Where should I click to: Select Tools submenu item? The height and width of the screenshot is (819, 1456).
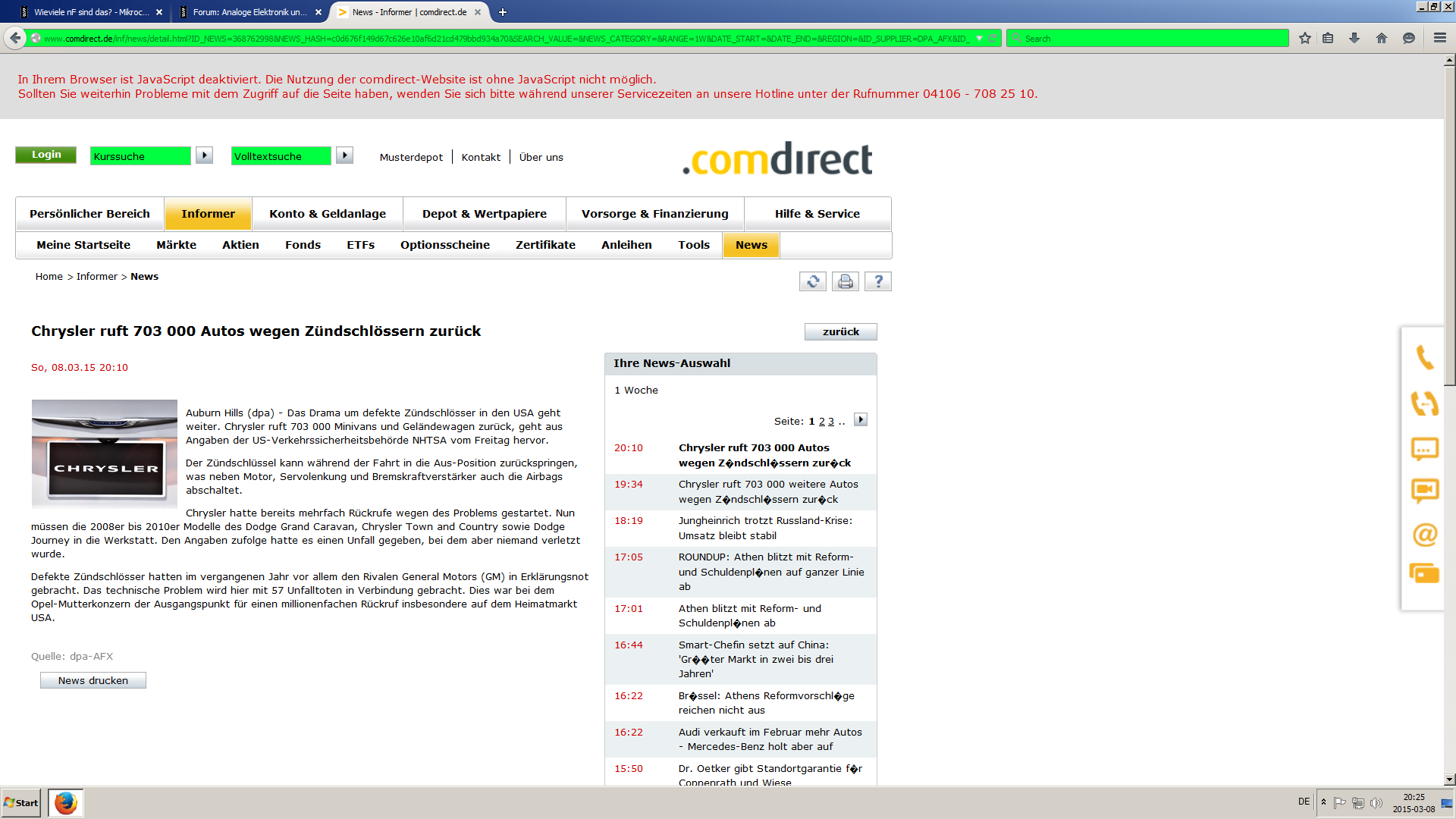(694, 245)
